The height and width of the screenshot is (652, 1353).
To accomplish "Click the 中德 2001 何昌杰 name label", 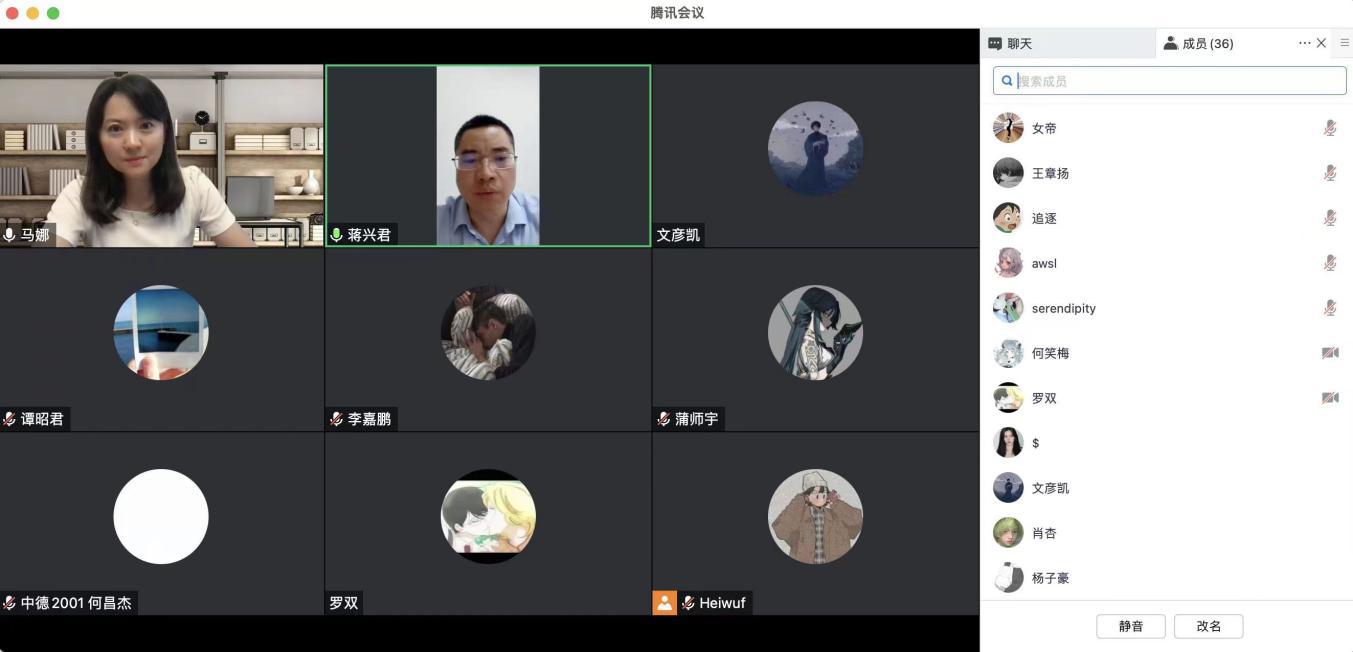I will [76, 603].
